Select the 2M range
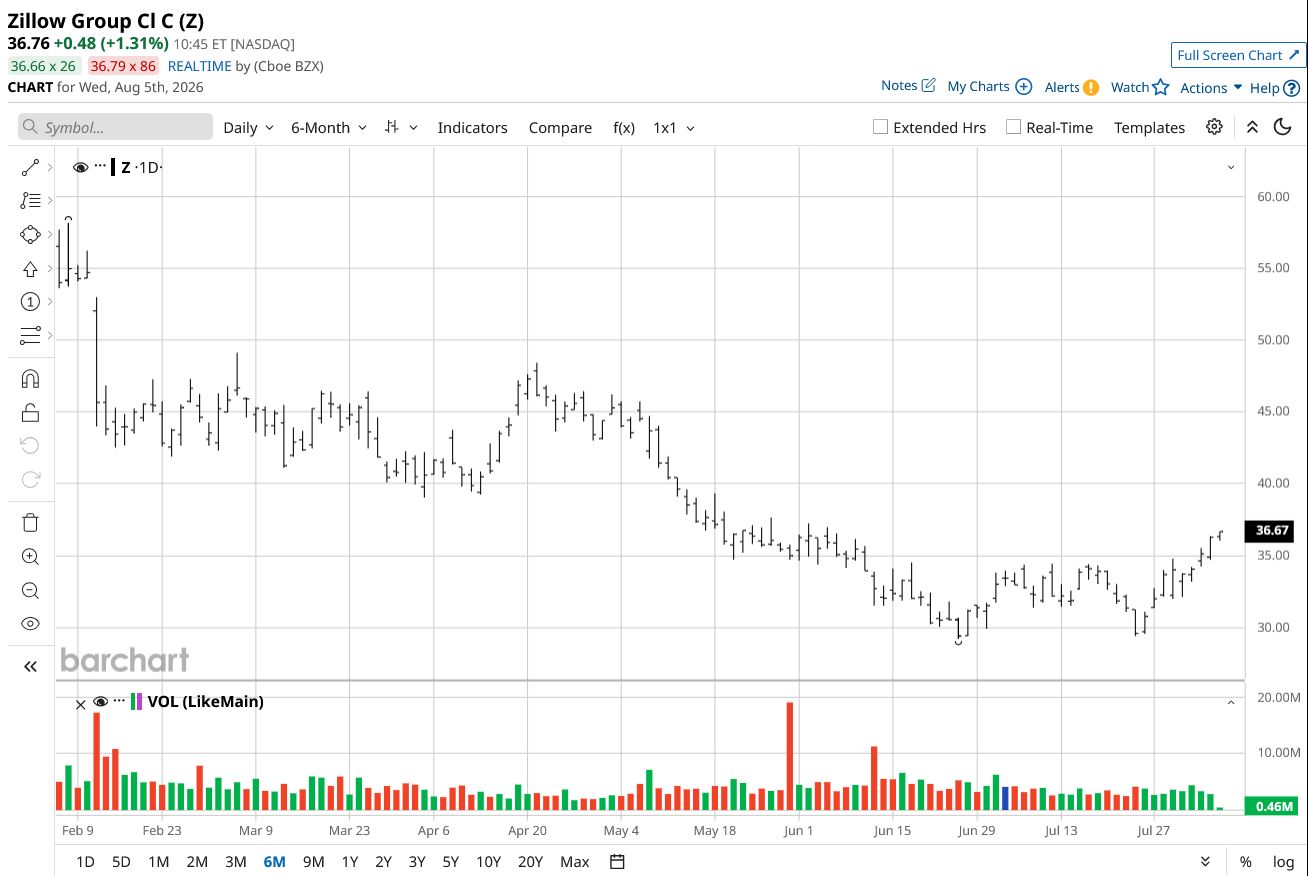 [x=197, y=861]
